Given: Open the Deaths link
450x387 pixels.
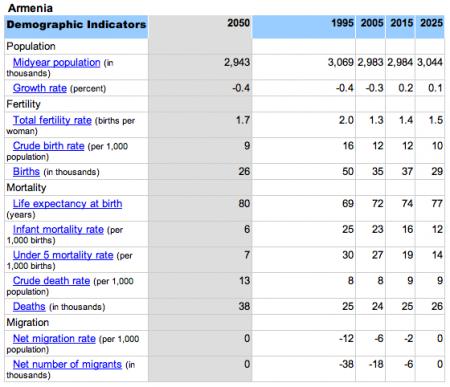Looking at the screenshot, I should click(x=29, y=306).
